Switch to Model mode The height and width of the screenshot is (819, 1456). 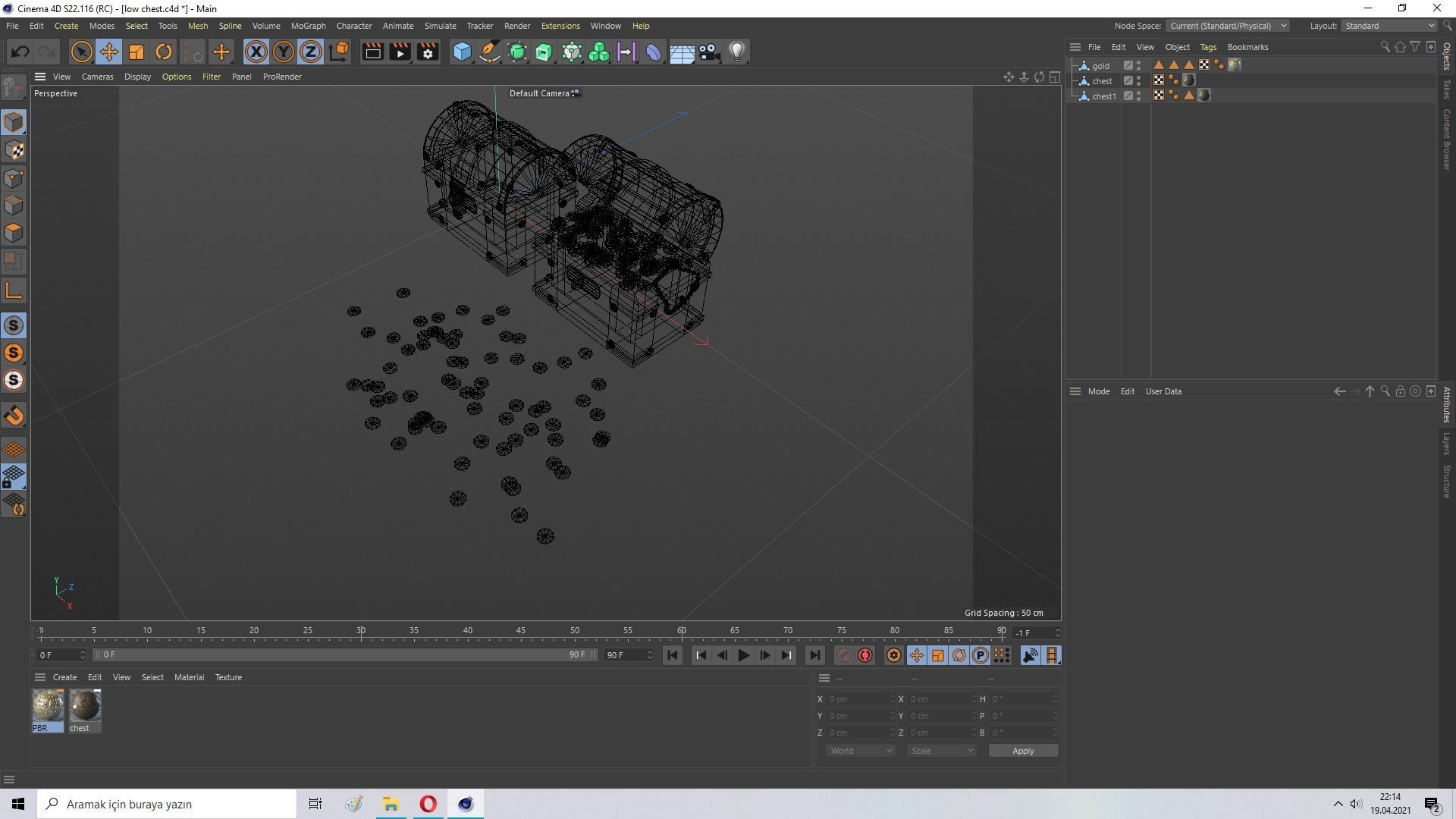point(14,122)
